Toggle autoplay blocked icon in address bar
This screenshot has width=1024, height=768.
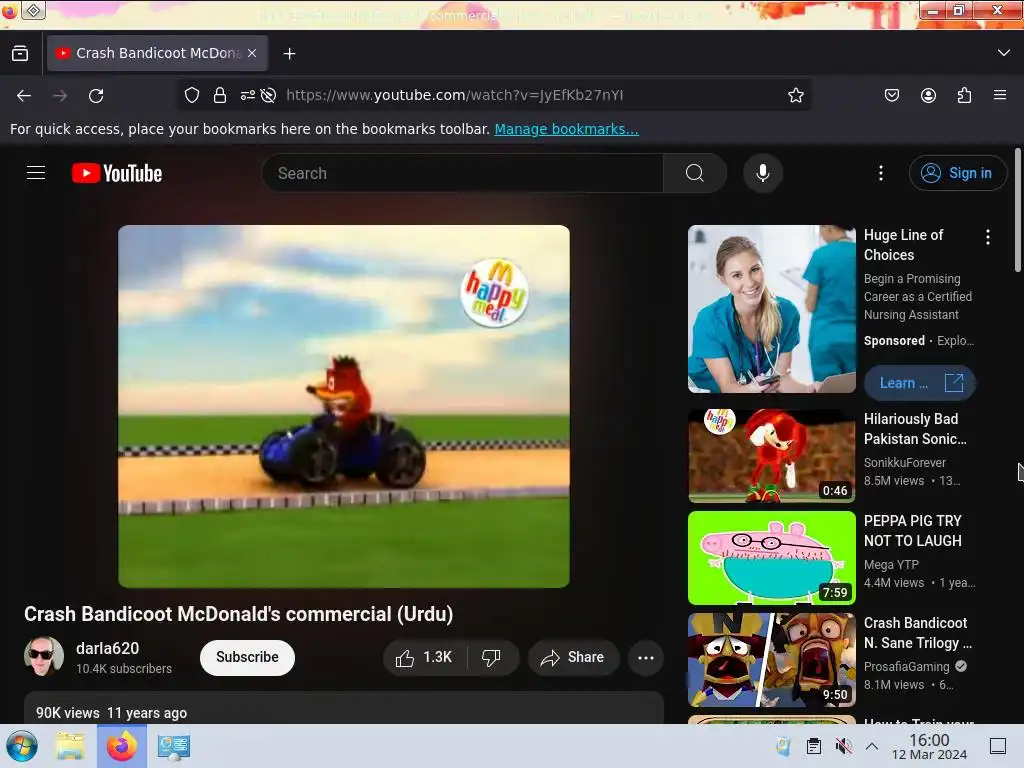(268, 95)
